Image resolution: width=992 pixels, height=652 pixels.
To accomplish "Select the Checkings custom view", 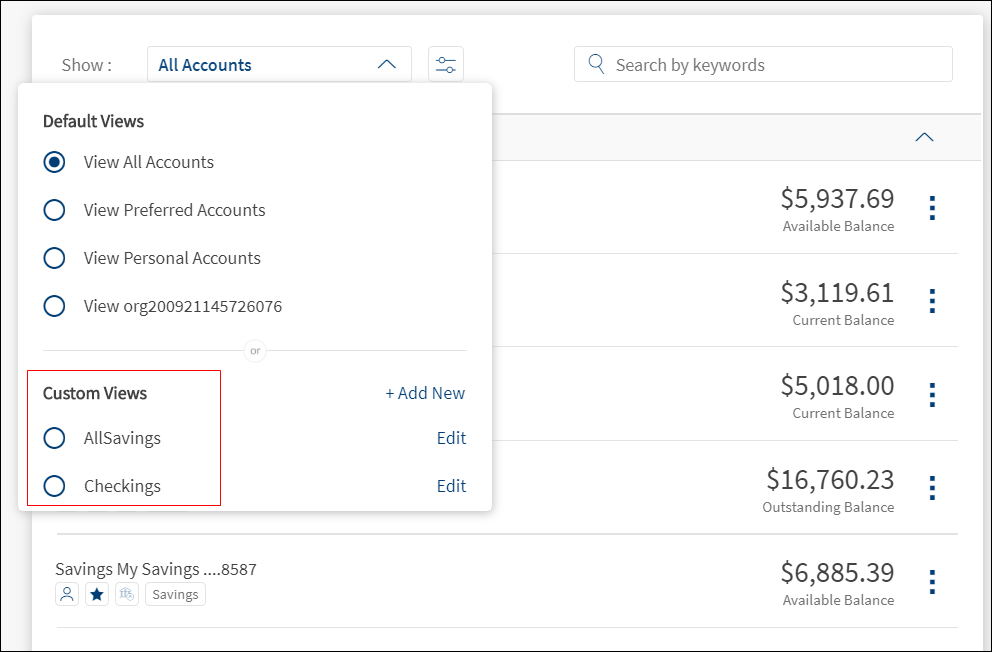I will point(55,486).
